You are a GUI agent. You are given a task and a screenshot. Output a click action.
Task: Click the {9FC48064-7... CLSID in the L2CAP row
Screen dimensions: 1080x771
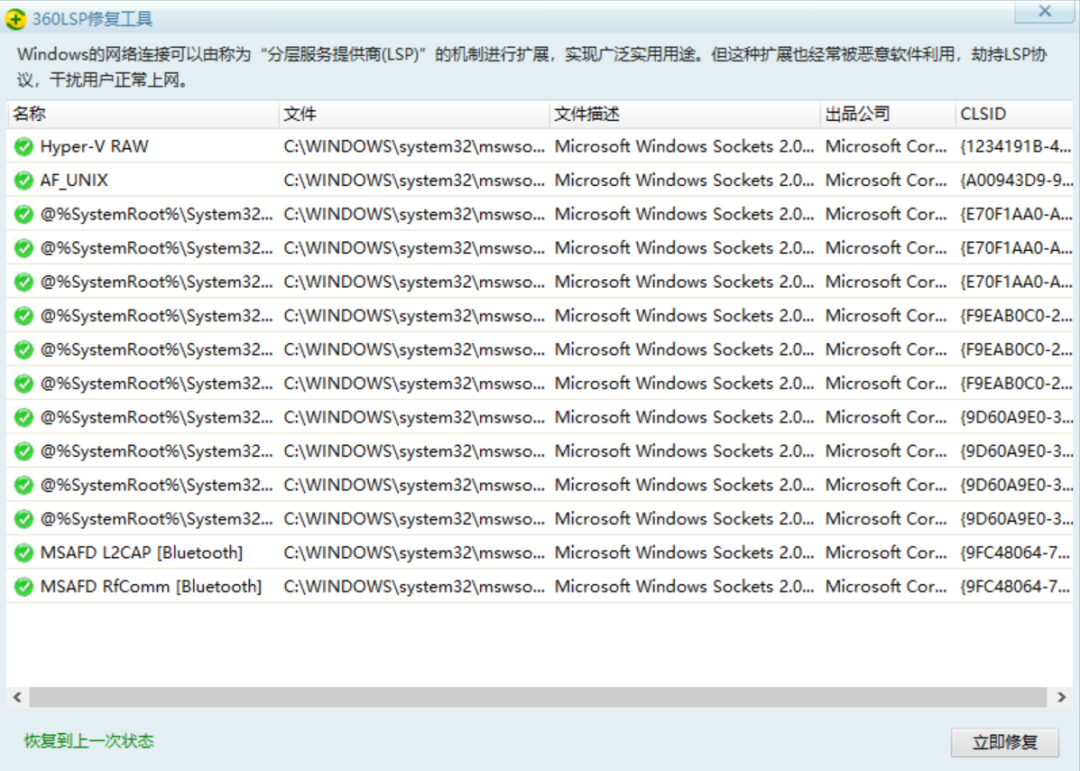pos(1016,553)
